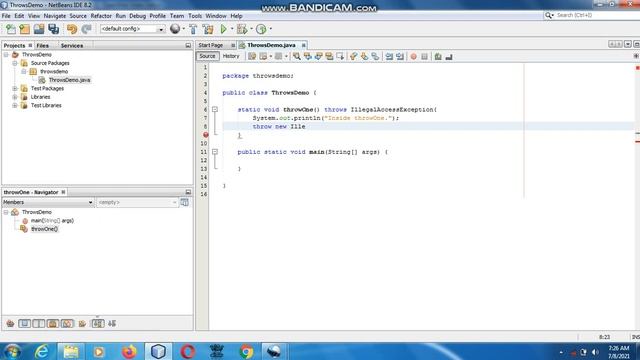Open the Members dropdown in Navigator
Screen dimensions: 640x360
48,202
